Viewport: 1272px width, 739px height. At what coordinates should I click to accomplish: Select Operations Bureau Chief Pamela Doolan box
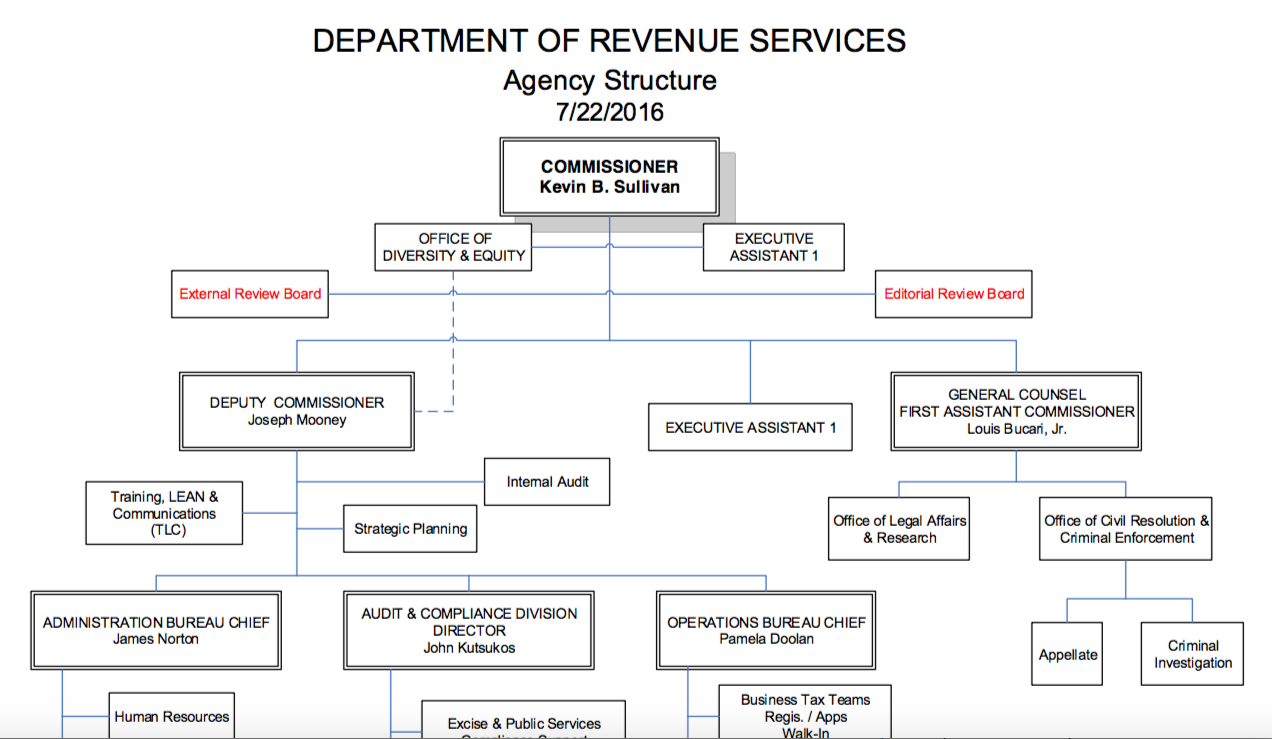767,630
